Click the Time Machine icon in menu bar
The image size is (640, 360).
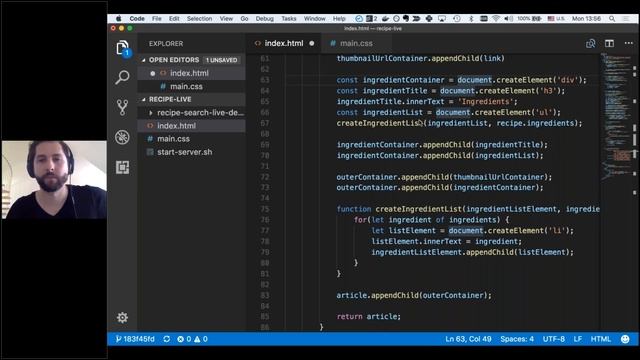[x=457, y=18]
